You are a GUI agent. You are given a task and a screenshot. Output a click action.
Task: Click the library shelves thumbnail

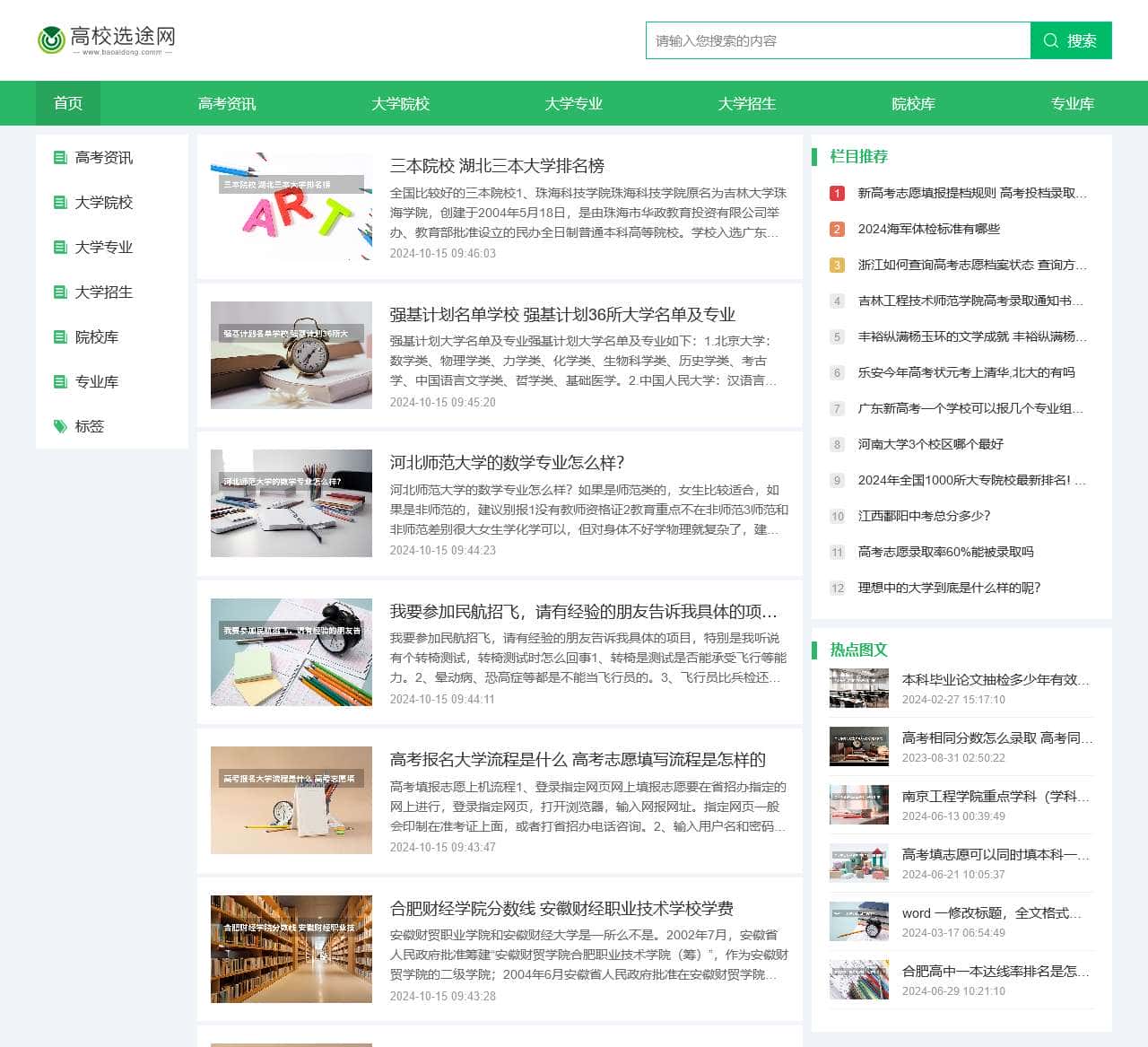(291, 949)
